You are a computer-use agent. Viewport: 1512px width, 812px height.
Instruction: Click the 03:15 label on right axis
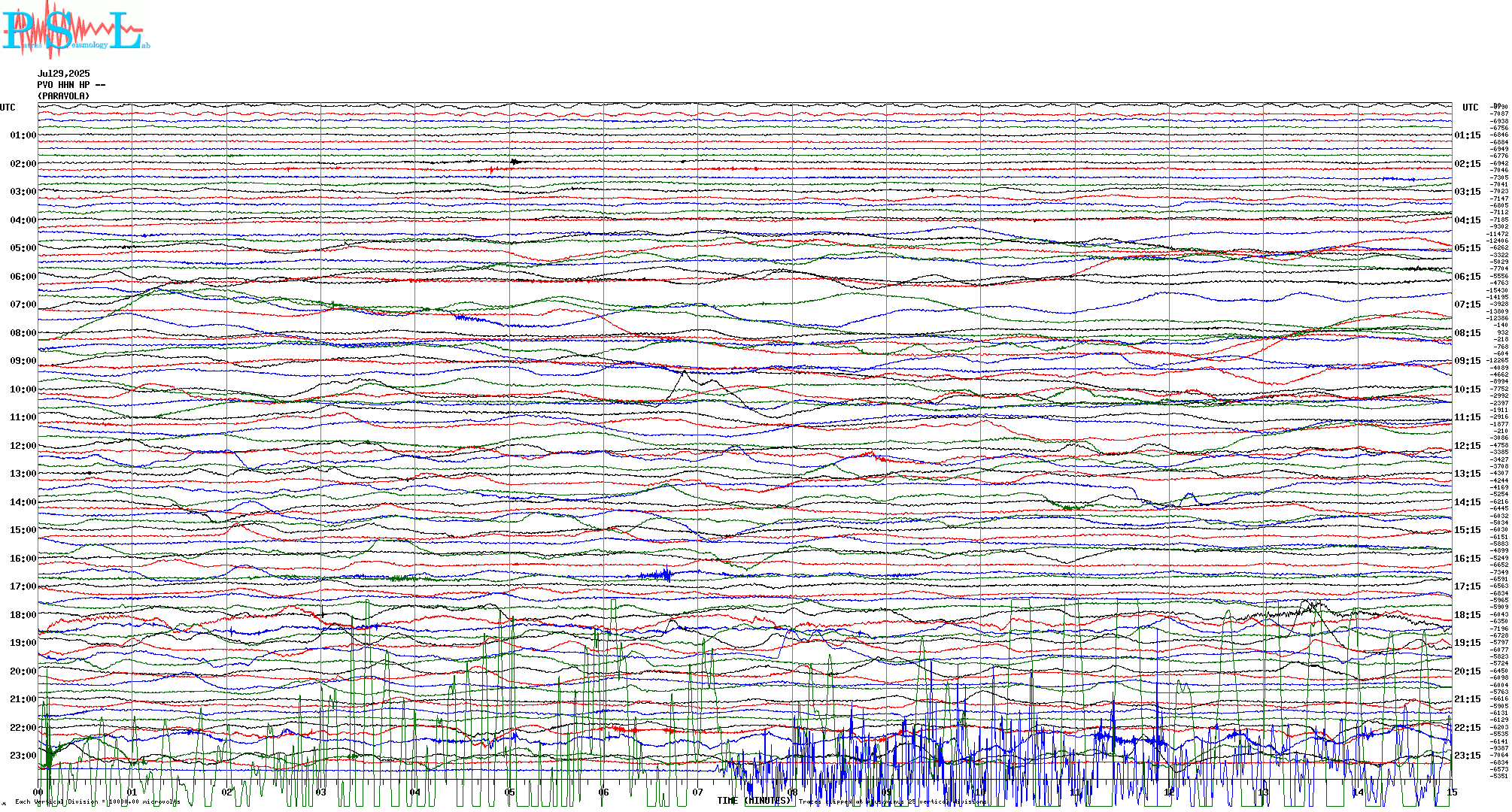point(1468,192)
